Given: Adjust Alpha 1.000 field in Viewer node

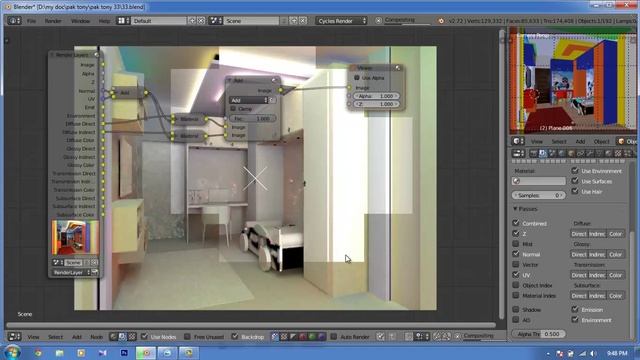Looking at the screenshot, I should pyautogui.click(x=376, y=96).
